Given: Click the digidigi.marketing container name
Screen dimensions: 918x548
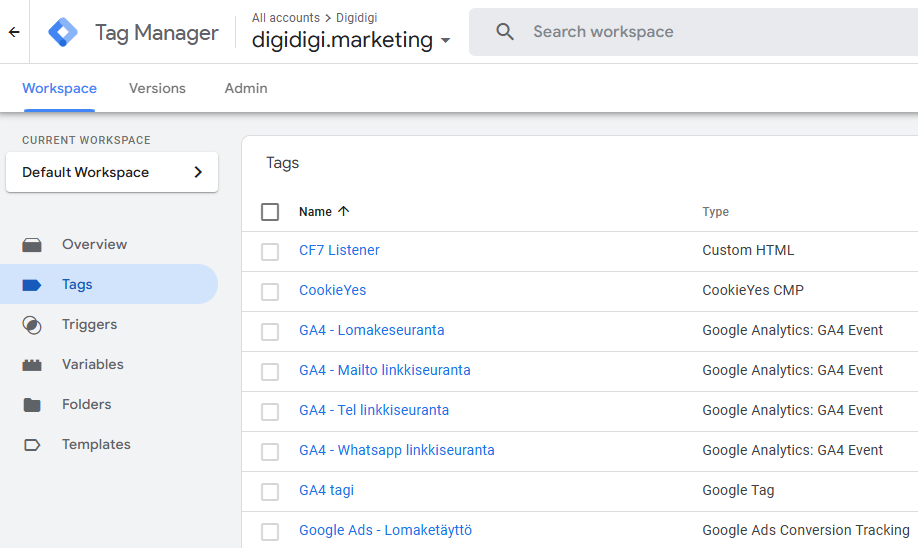Looking at the screenshot, I should (x=342, y=40).
